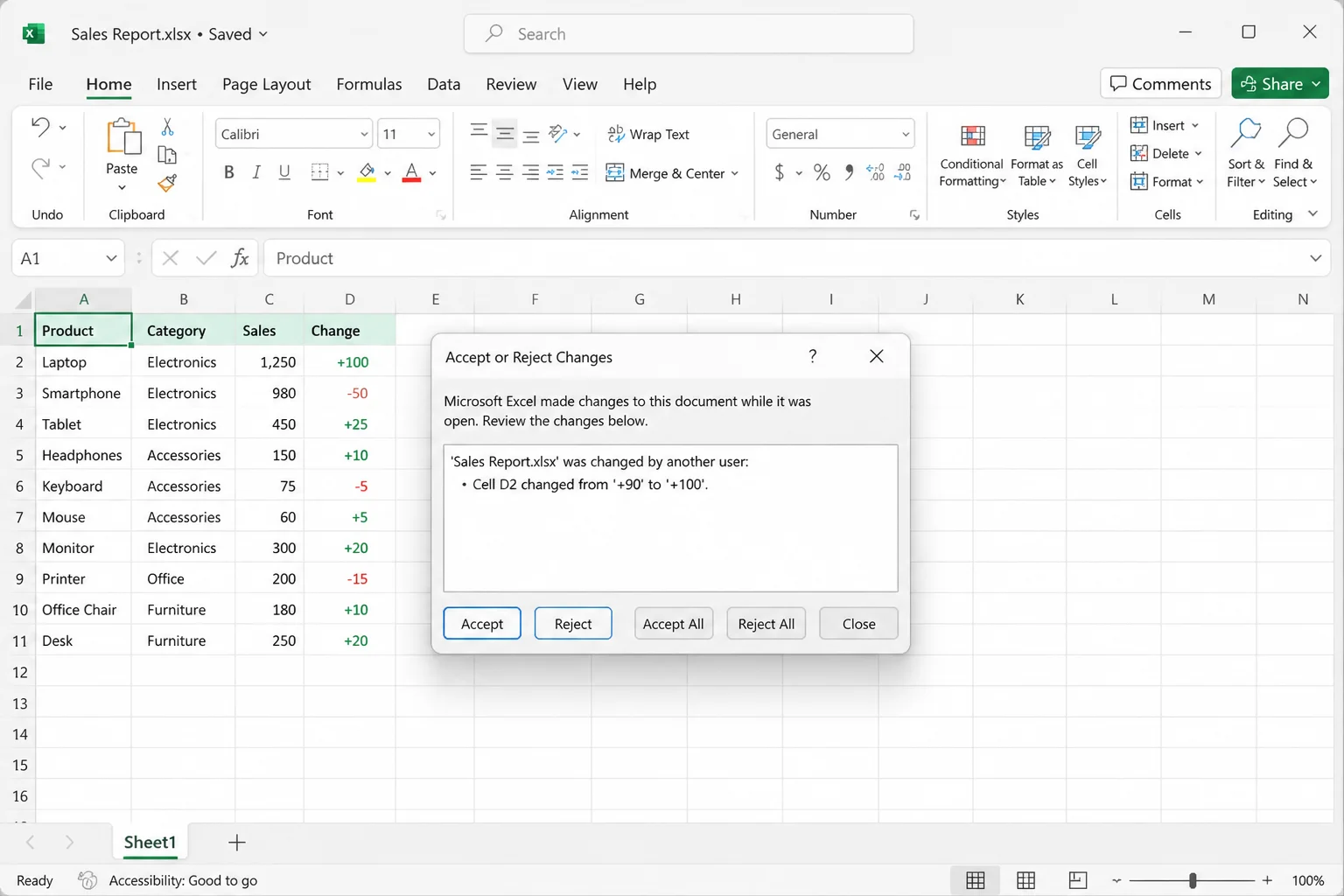Click the Cut scissors icon

(167, 128)
